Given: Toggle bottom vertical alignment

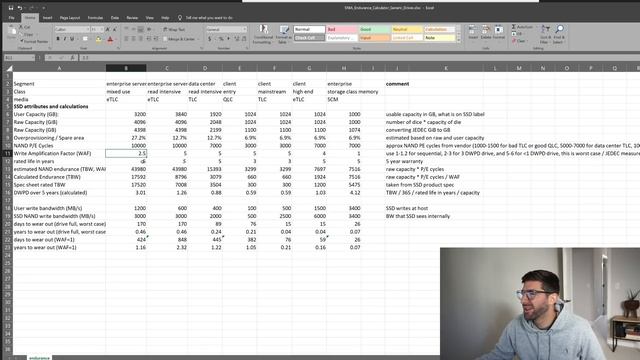Looking at the screenshot, I should (140, 29).
